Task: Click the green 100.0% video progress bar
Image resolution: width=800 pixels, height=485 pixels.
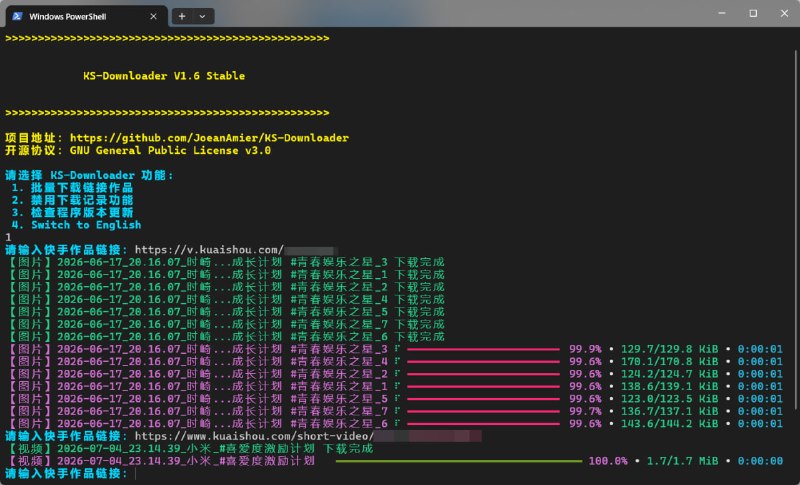Action: pyautogui.click(x=459, y=461)
